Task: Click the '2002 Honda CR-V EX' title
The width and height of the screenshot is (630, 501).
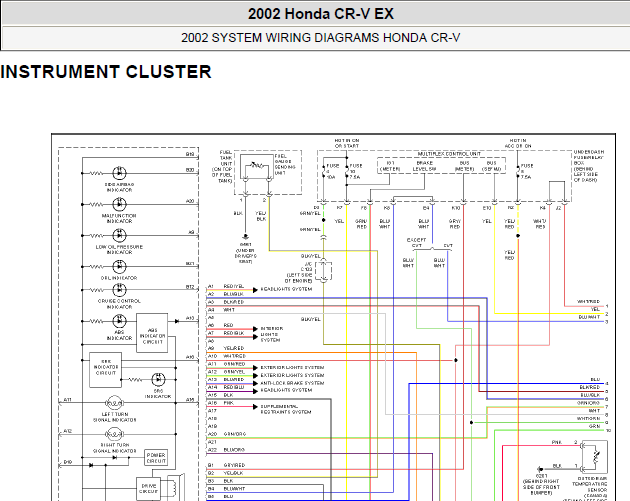Action: [x=321, y=14]
